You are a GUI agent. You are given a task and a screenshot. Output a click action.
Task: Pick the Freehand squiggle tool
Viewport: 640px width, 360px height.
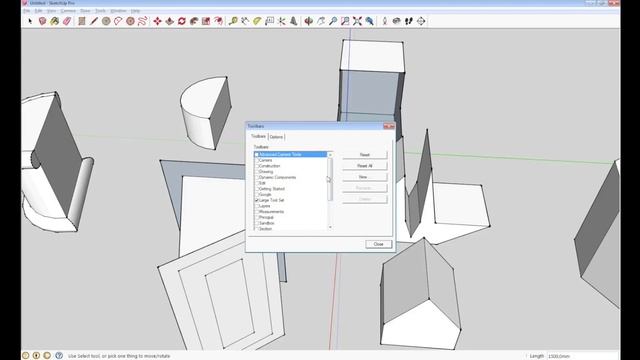tap(142, 21)
